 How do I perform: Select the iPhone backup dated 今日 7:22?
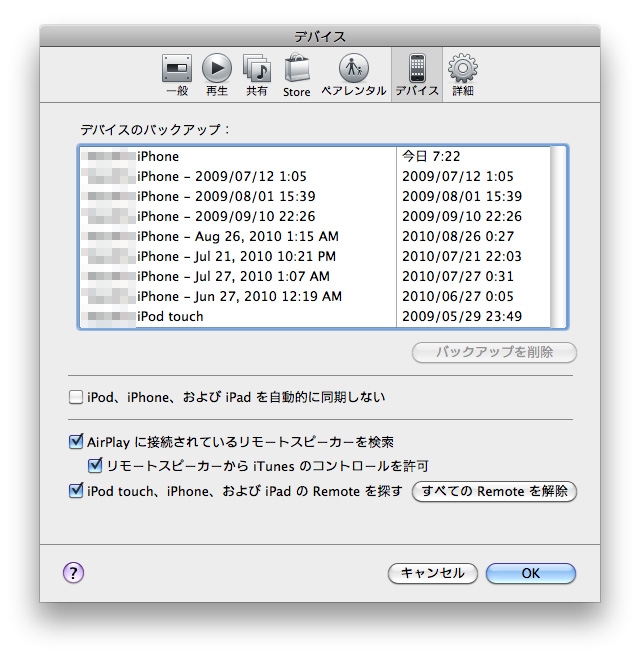click(x=315, y=156)
